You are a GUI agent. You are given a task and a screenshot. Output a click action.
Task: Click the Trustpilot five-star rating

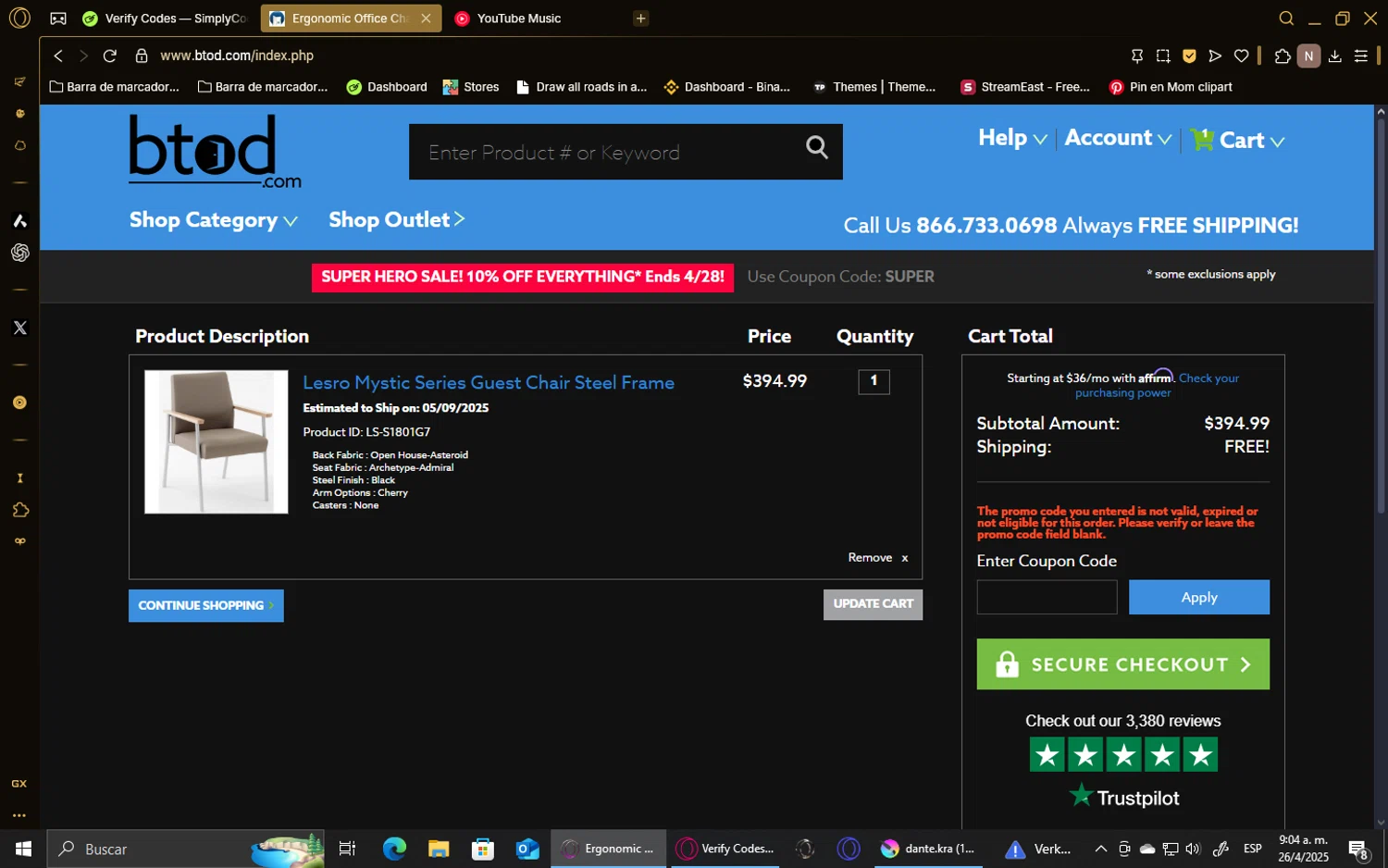point(1123,755)
